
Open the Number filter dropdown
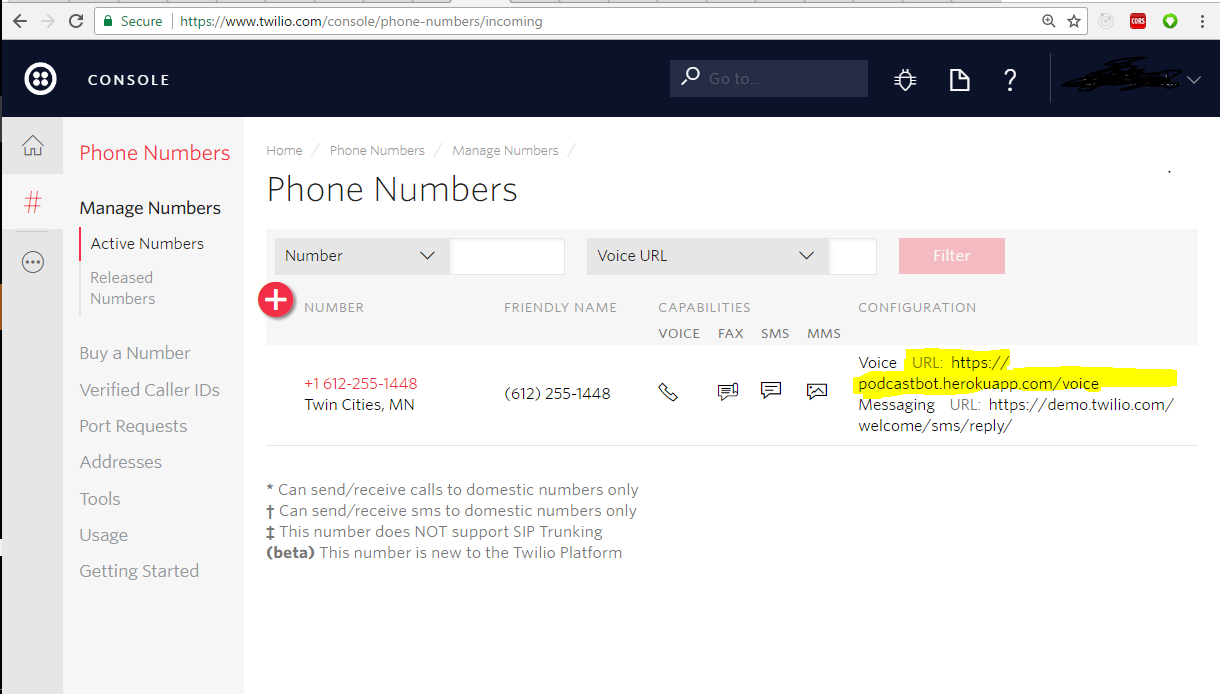pos(360,256)
